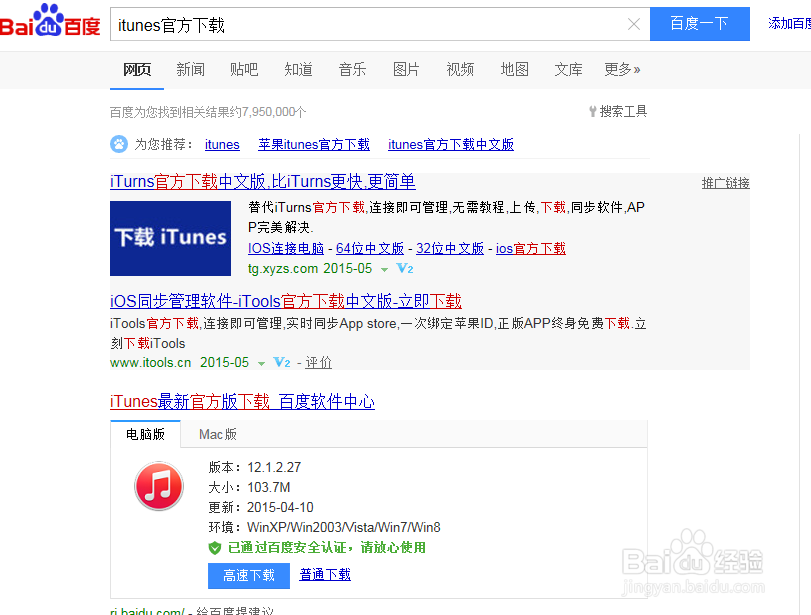Open the 添加百度 link at top right
The height and width of the screenshot is (615, 811).
point(789,23)
